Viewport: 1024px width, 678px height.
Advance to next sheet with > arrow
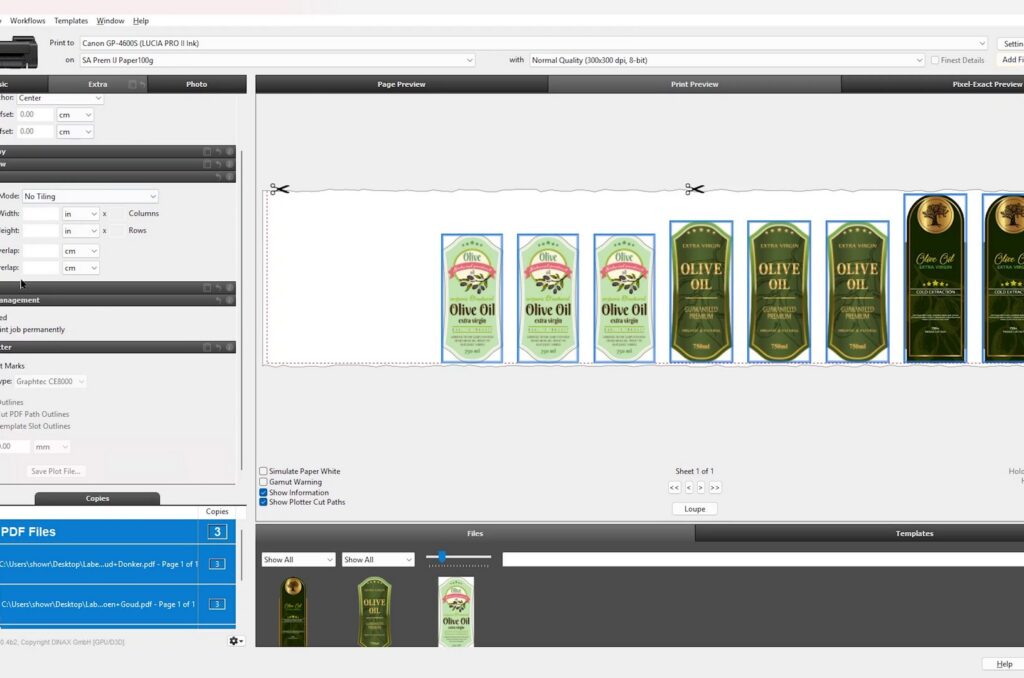[x=701, y=488]
